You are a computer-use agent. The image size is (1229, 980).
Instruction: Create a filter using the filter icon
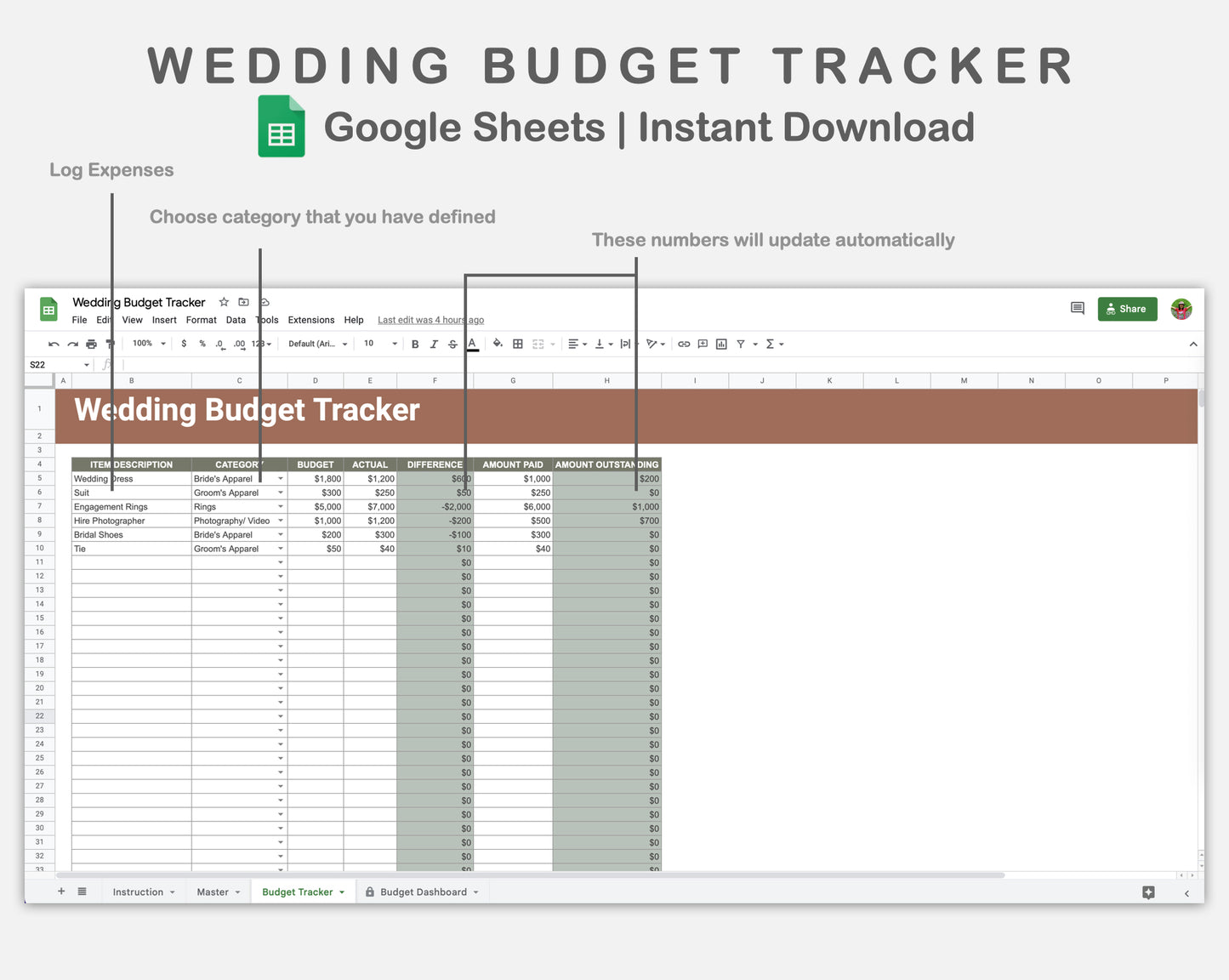740,344
